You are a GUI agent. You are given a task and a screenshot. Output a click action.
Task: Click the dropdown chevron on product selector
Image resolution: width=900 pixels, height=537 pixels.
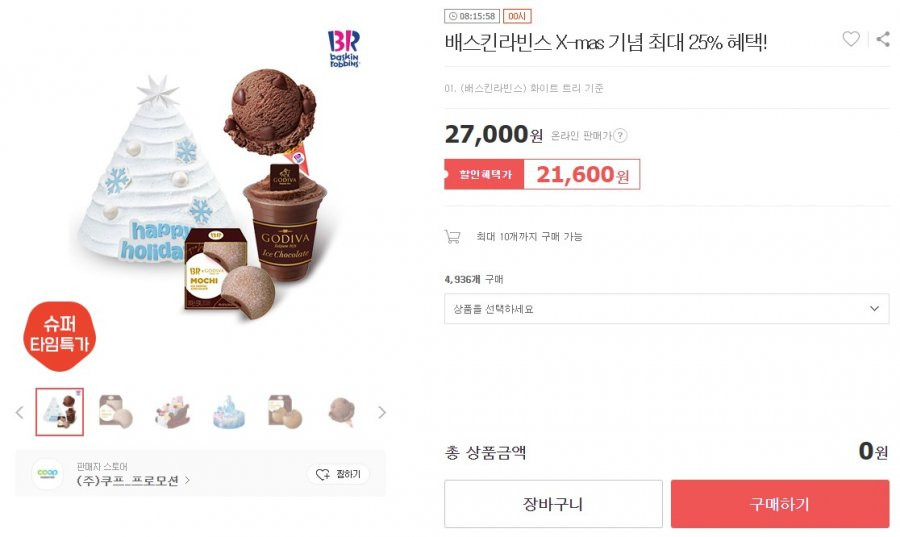click(874, 309)
